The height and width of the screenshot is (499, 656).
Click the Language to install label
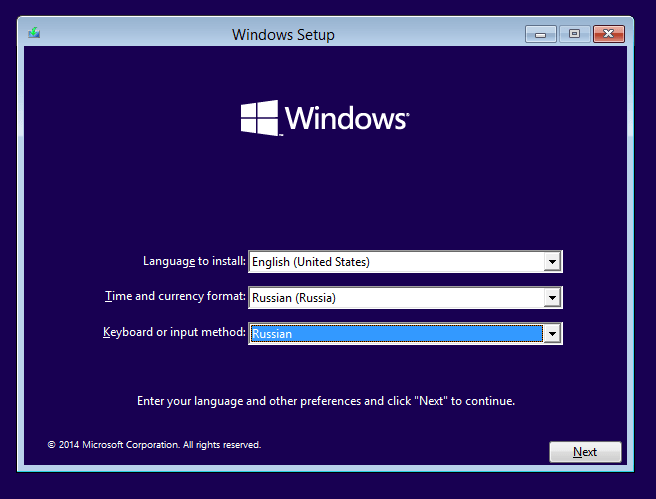tap(195, 261)
